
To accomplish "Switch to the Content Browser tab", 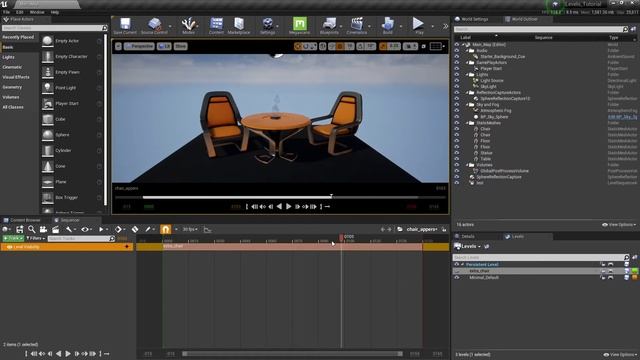I will click(x=22, y=220).
